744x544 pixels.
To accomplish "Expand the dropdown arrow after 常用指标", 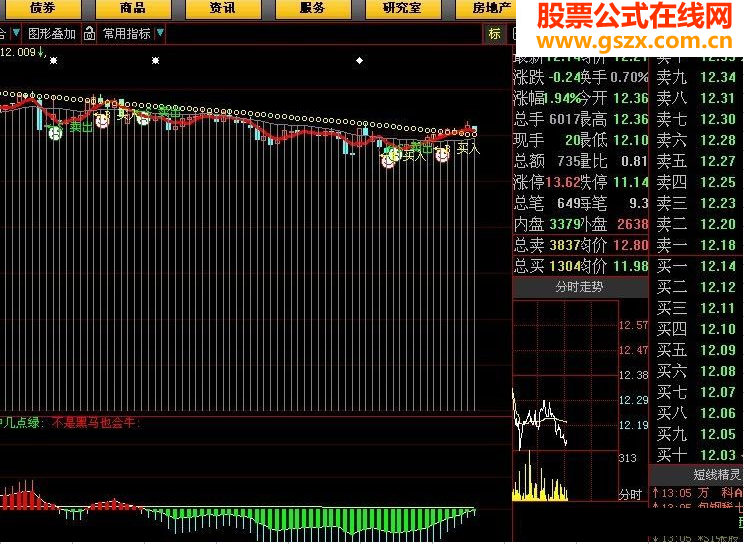I will [x=160, y=33].
